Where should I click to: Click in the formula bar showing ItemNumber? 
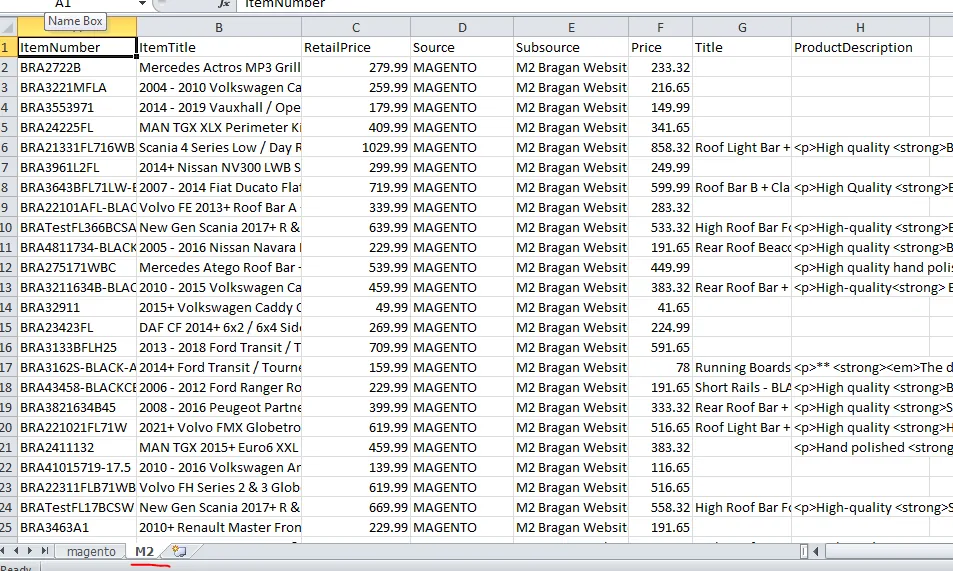tap(596, 4)
